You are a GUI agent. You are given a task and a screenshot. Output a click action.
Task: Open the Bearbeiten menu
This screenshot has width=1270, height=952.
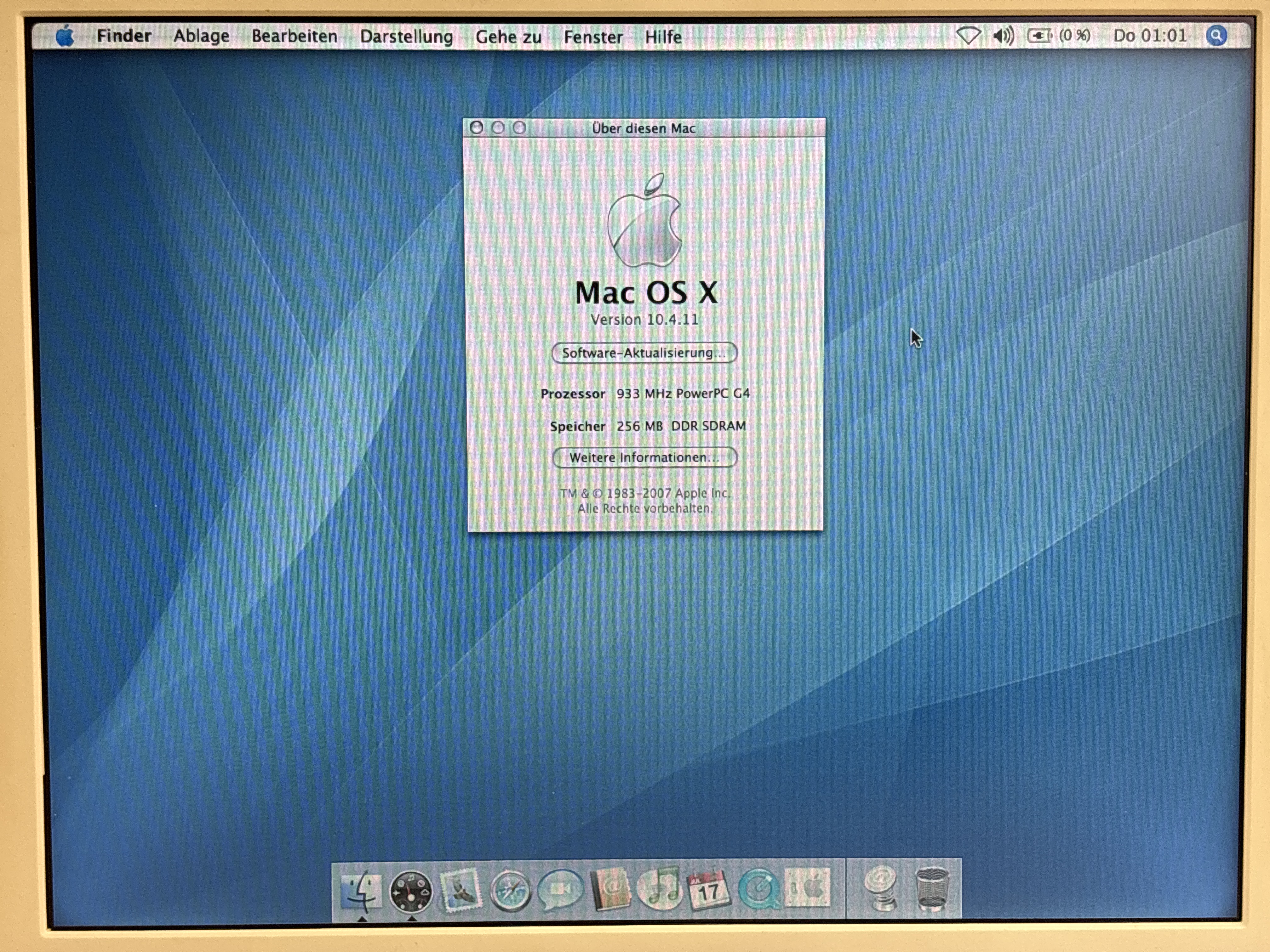pyautogui.click(x=295, y=36)
